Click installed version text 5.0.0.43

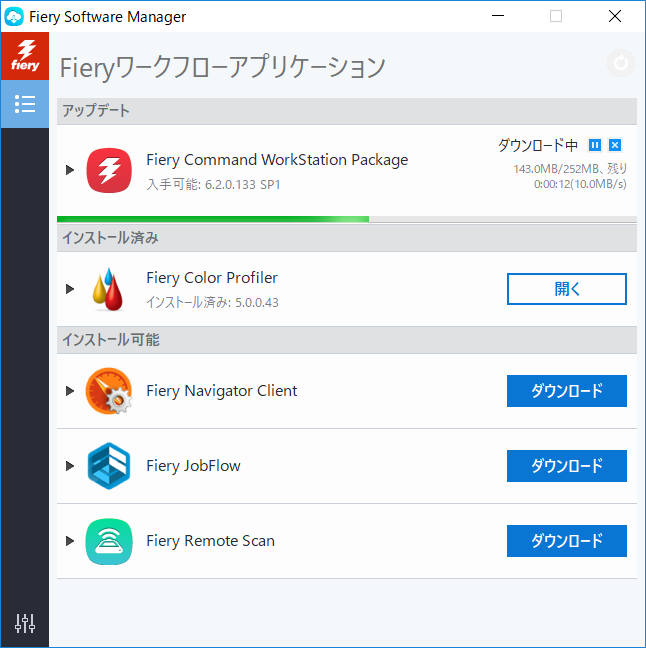coord(257,303)
